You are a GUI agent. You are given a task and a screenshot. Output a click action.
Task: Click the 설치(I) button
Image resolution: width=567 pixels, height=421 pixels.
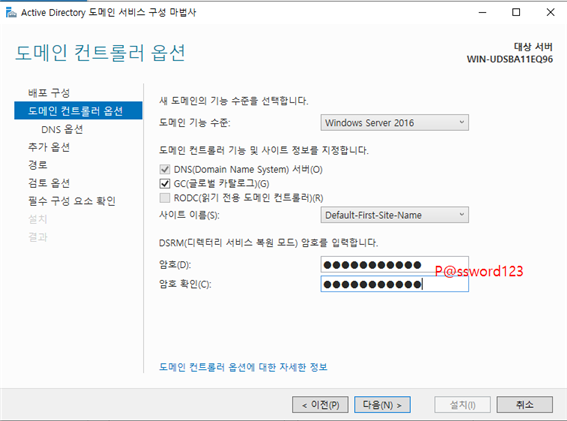coord(462,404)
